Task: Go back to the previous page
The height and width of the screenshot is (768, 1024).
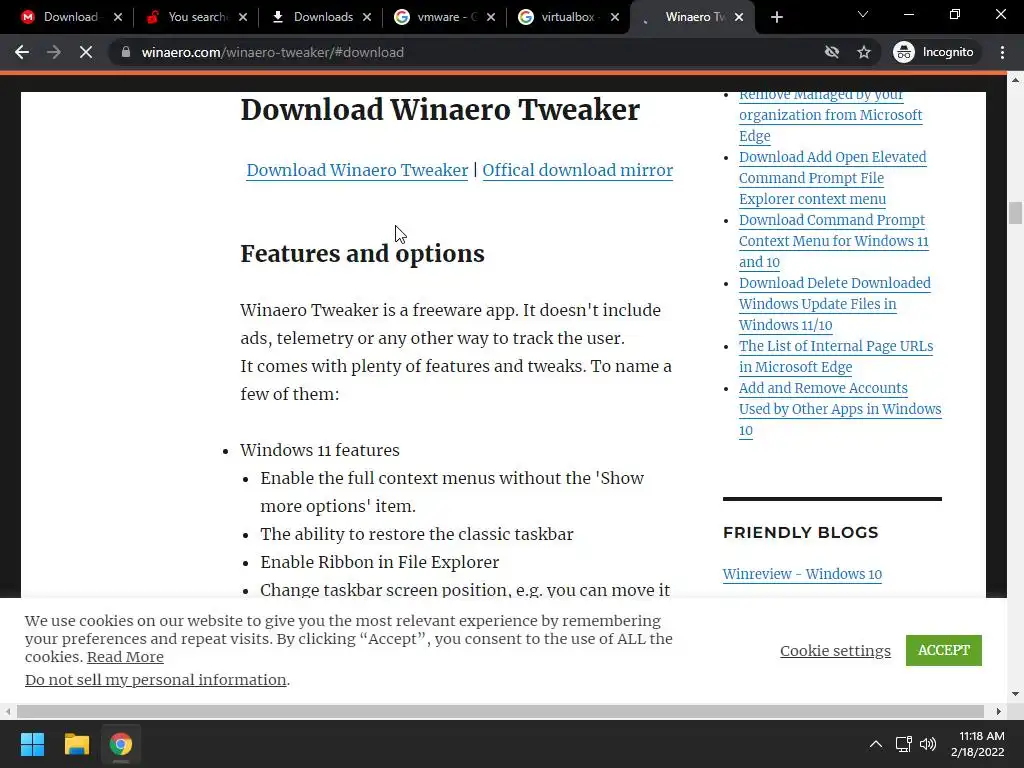Action: [22, 52]
